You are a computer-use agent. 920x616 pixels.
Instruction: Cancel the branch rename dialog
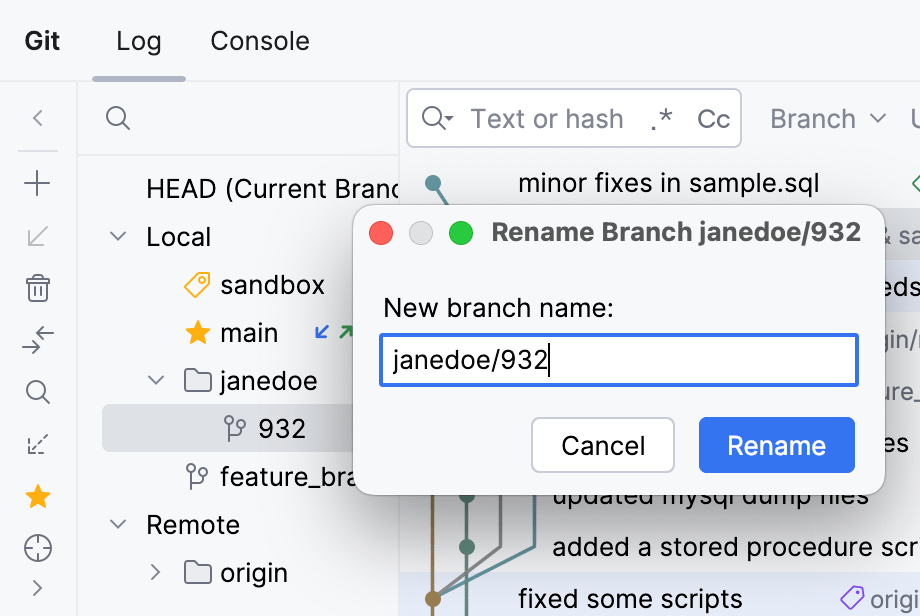(603, 445)
